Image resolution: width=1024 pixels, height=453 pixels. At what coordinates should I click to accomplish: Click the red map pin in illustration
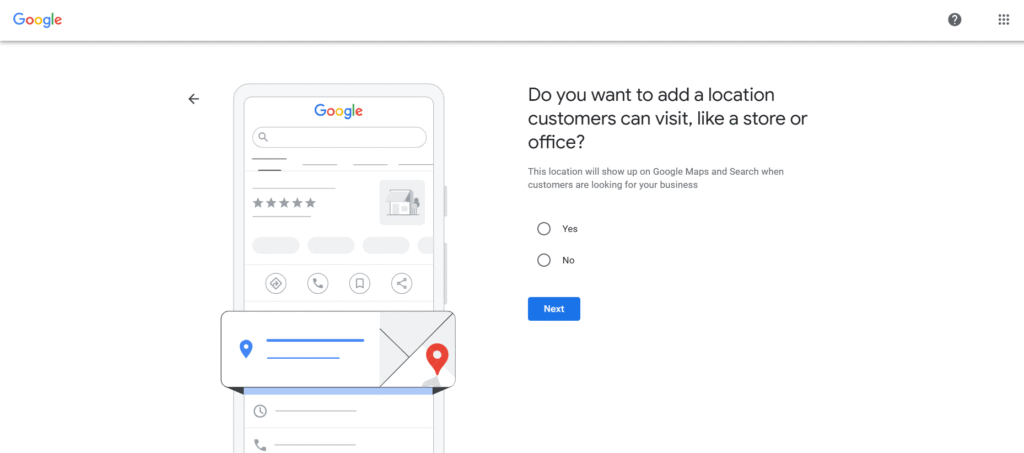tap(437, 358)
